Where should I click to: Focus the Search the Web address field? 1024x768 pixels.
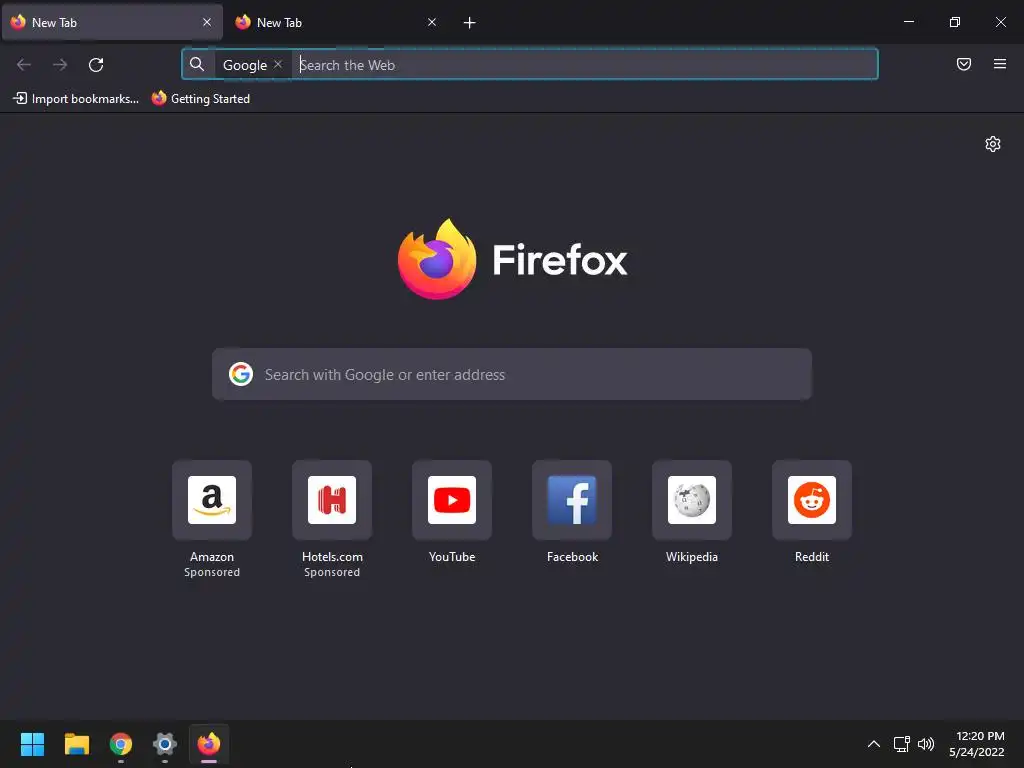[584, 65]
